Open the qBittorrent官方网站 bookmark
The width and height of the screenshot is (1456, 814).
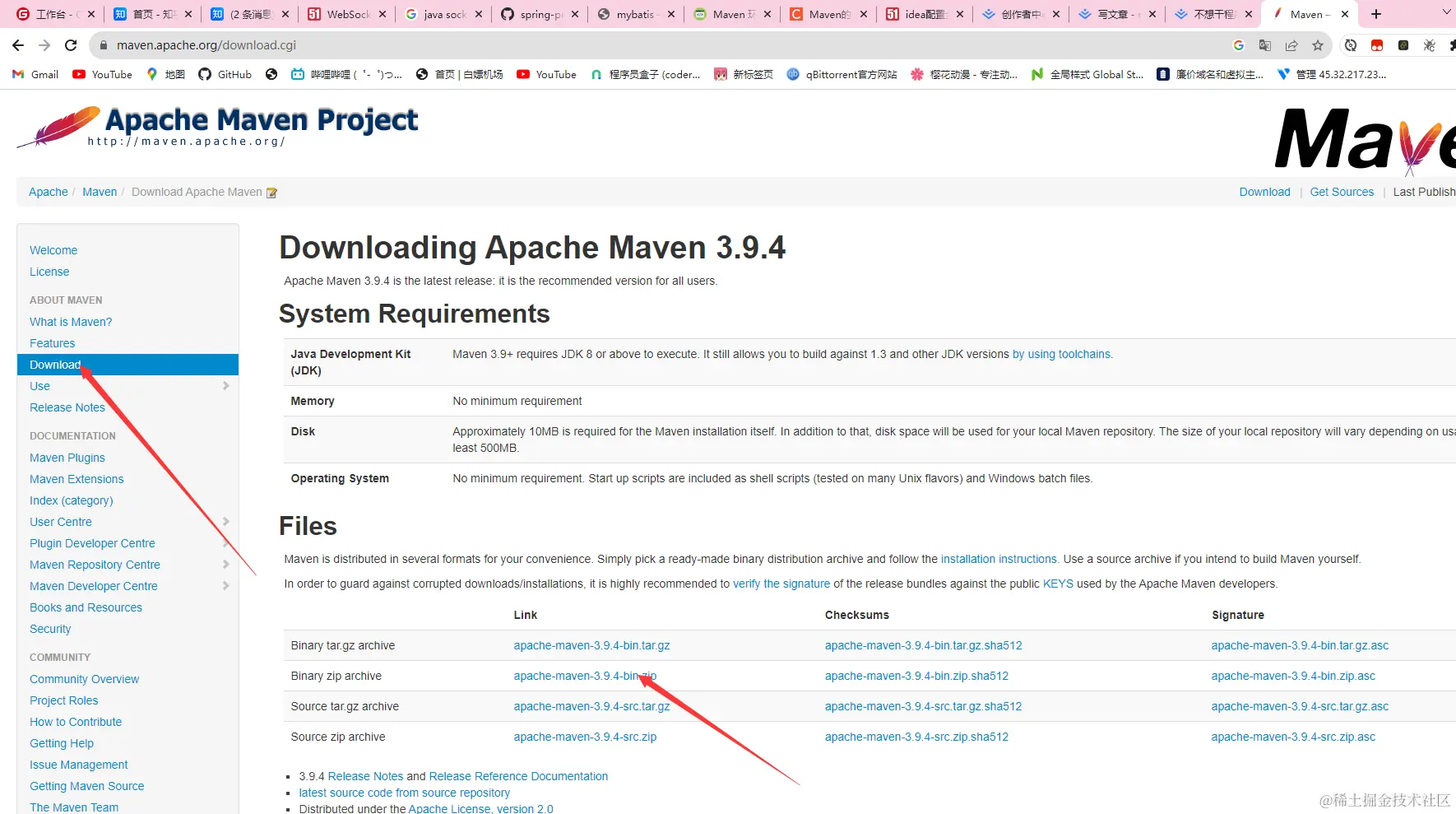point(842,74)
